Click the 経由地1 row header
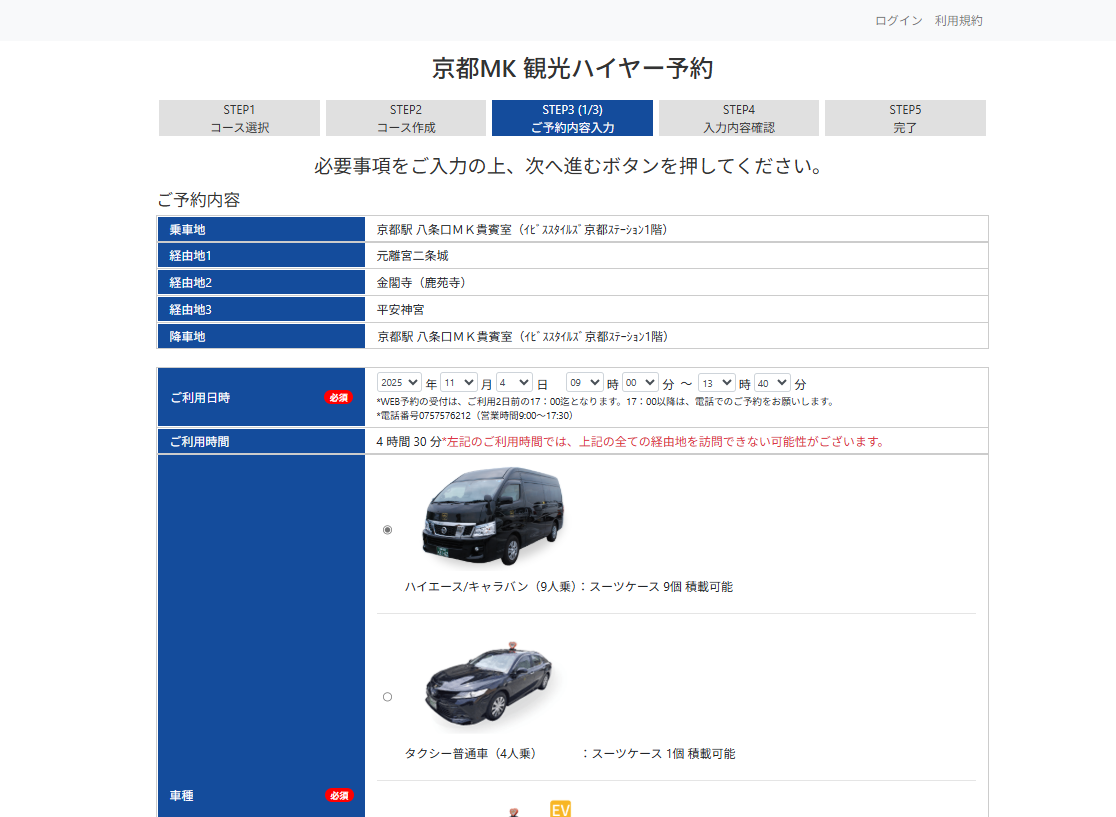 (261, 255)
